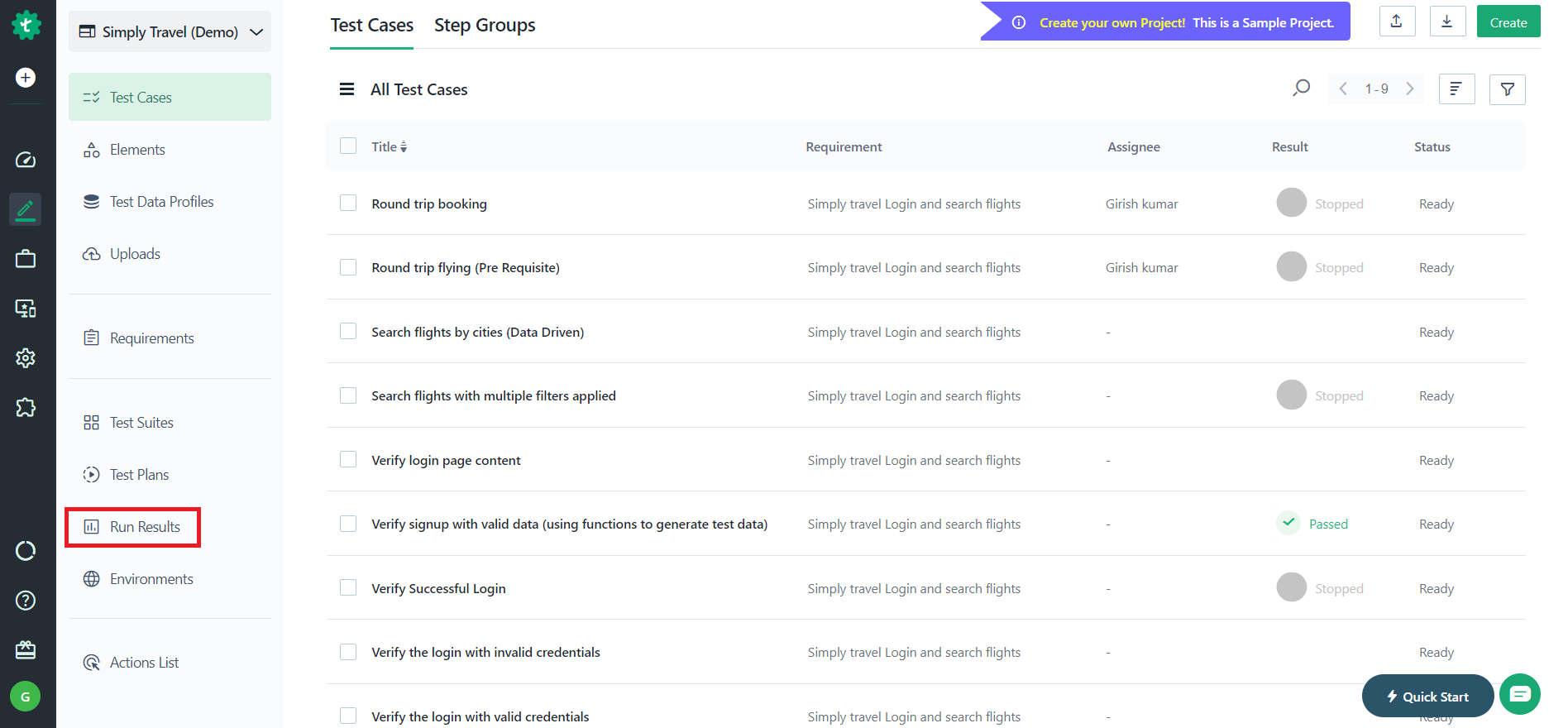Open the user avatar G

(x=26, y=697)
